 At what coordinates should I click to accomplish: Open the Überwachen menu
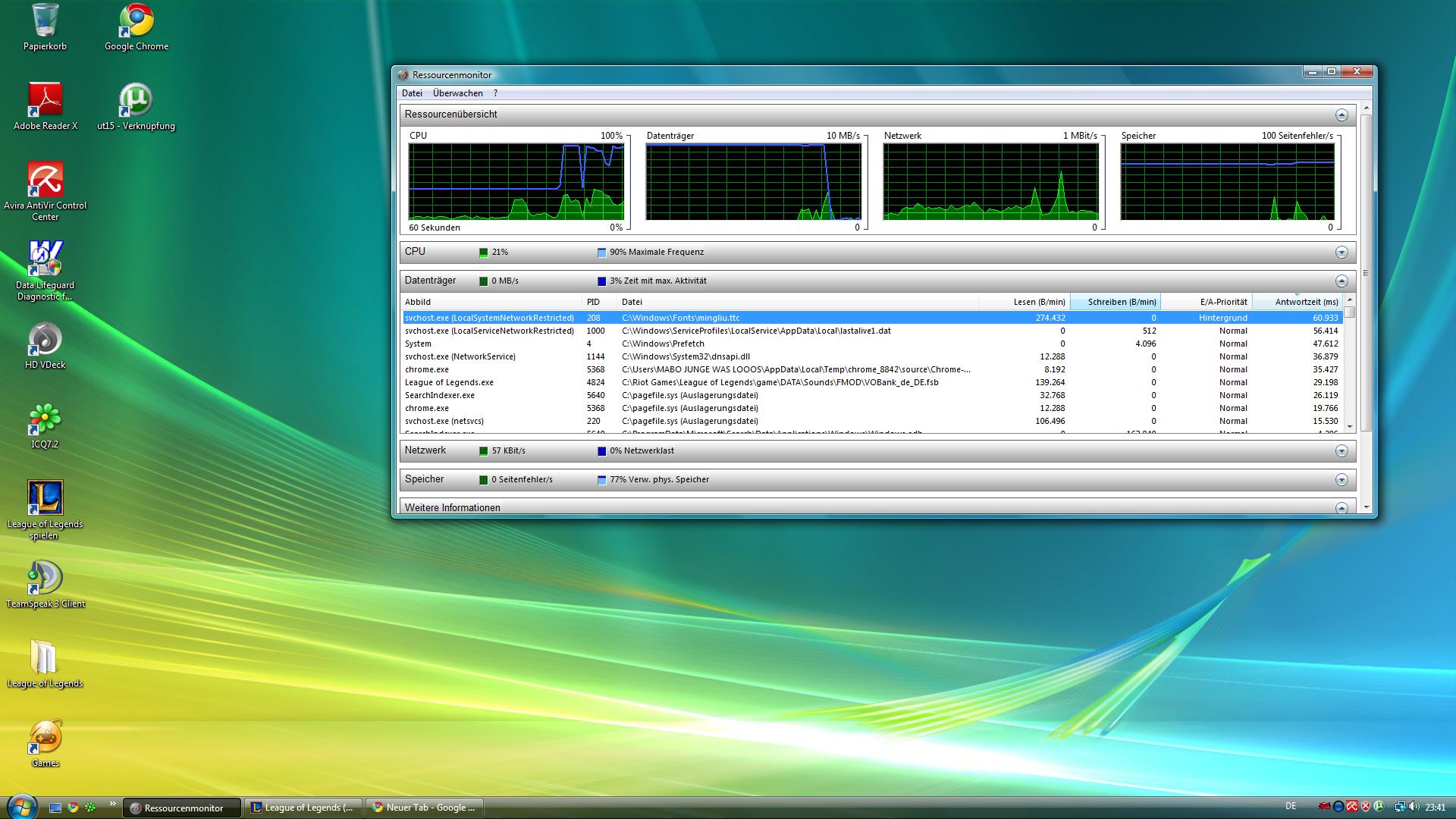(457, 93)
